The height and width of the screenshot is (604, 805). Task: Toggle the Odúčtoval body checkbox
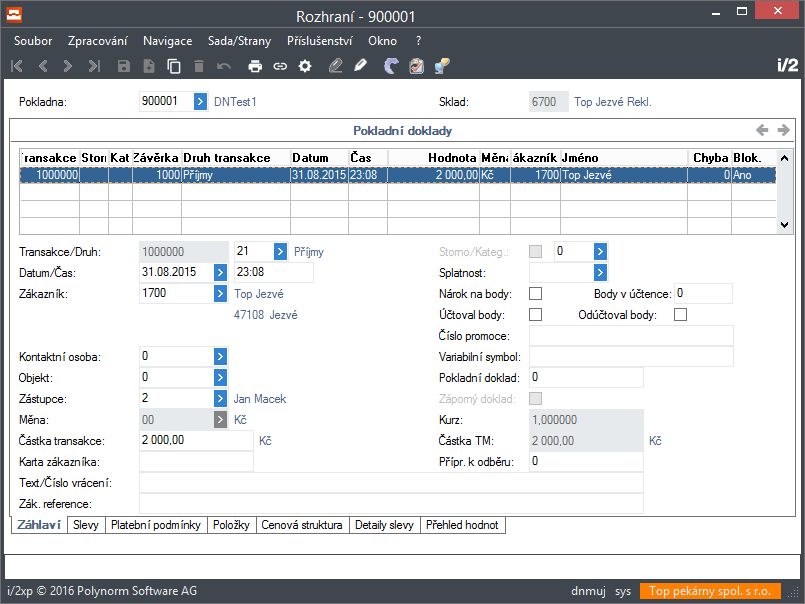pos(680,314)
